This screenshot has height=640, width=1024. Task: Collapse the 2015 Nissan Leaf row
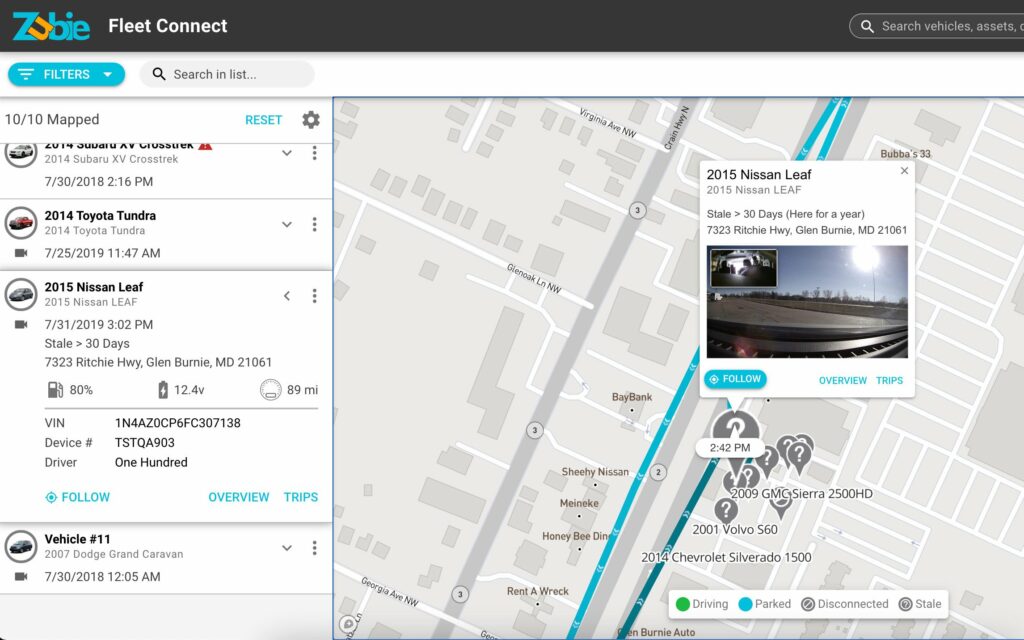[x=287, y=296]
